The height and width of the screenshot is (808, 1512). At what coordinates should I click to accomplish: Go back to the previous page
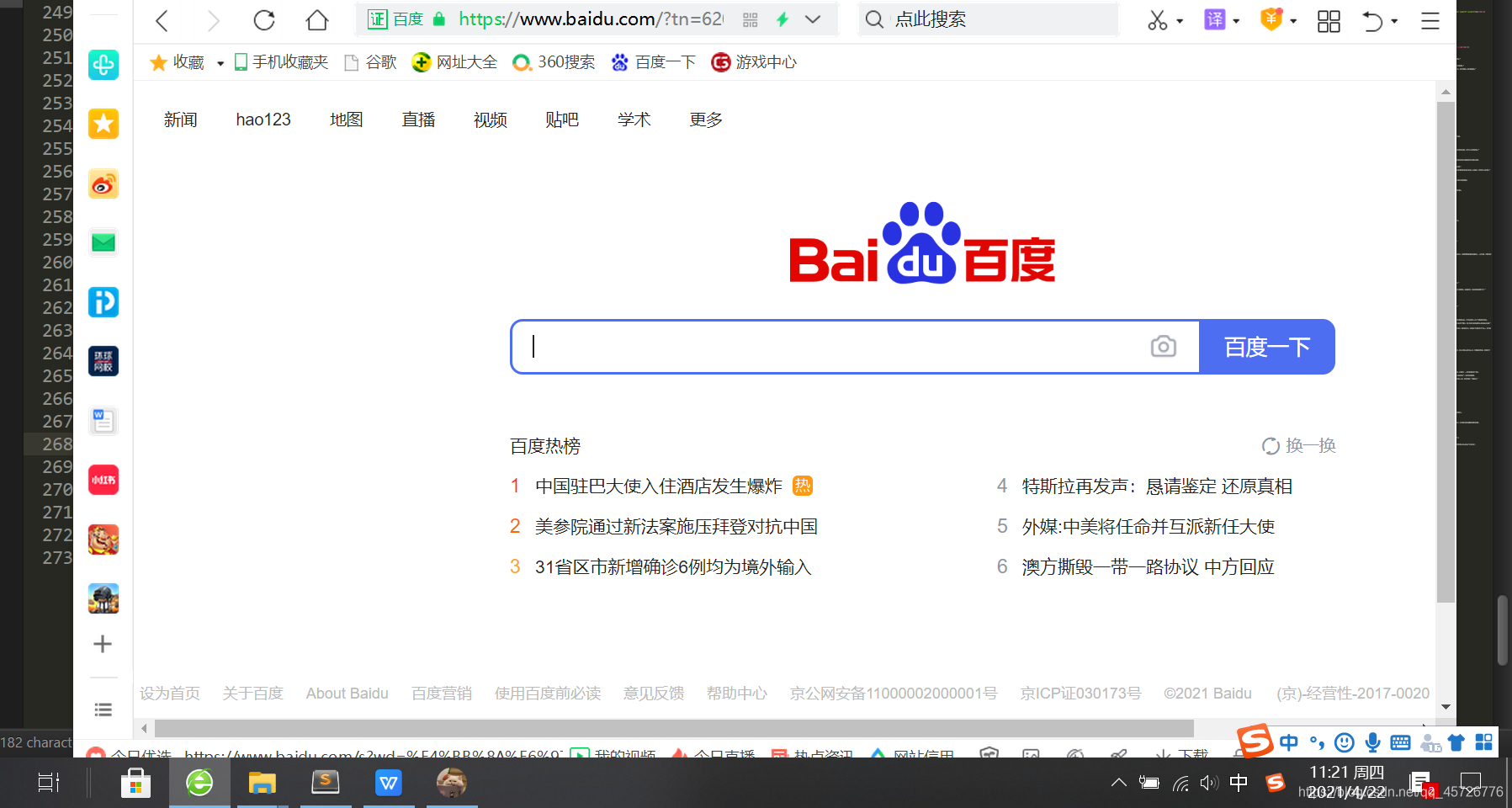coord(162,20)
